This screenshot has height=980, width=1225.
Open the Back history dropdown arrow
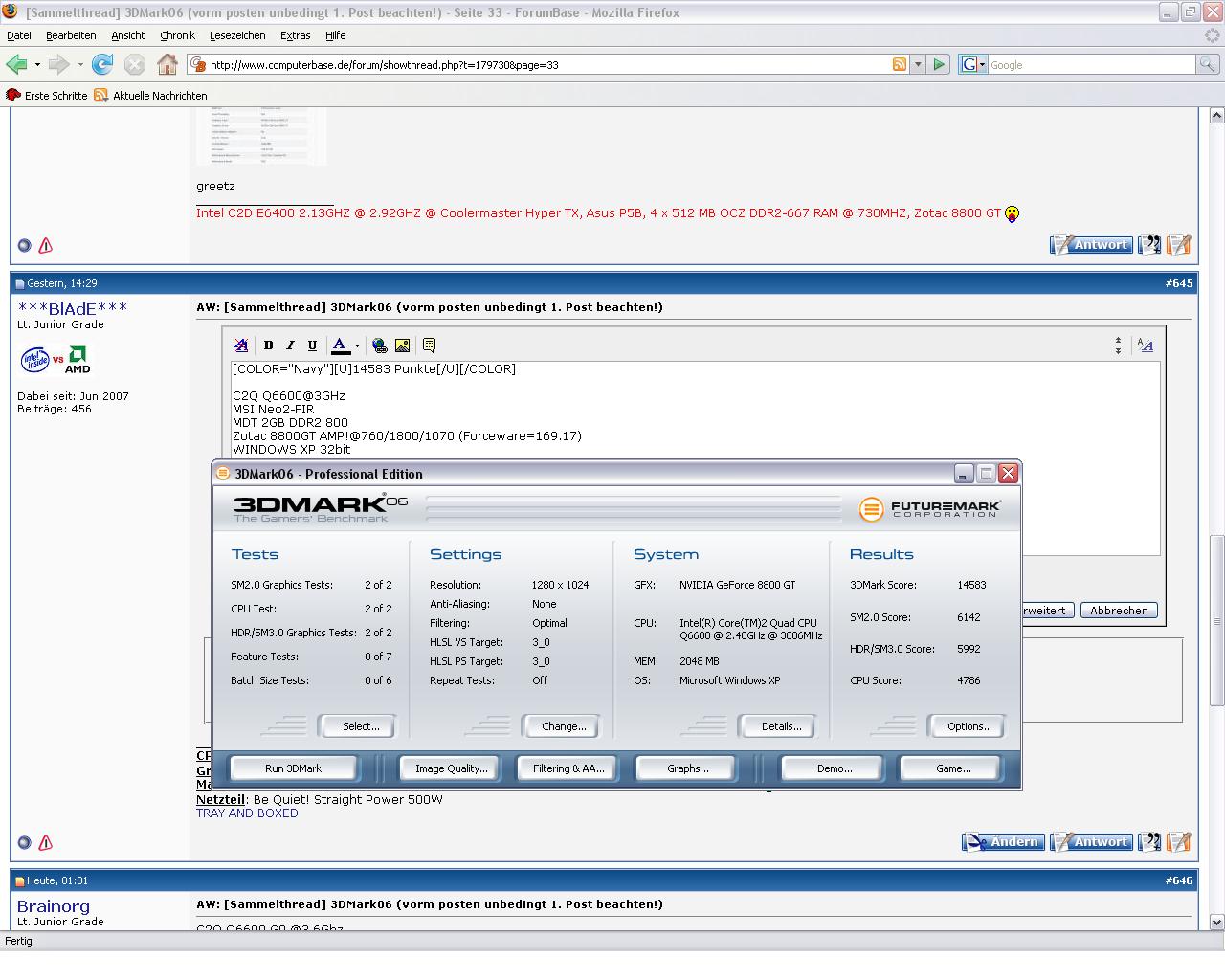click(x=37, y=64)
